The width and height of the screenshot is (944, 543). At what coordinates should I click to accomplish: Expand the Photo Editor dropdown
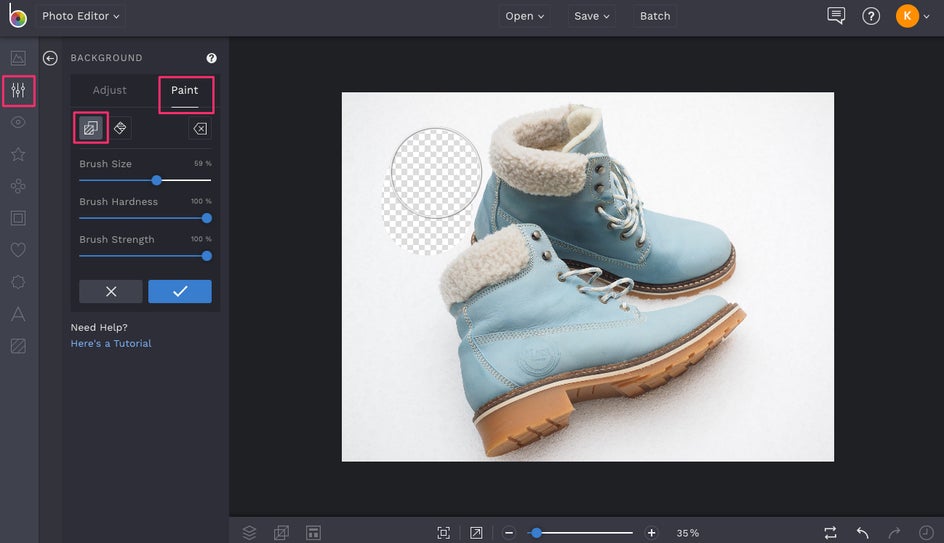[80, 16]
